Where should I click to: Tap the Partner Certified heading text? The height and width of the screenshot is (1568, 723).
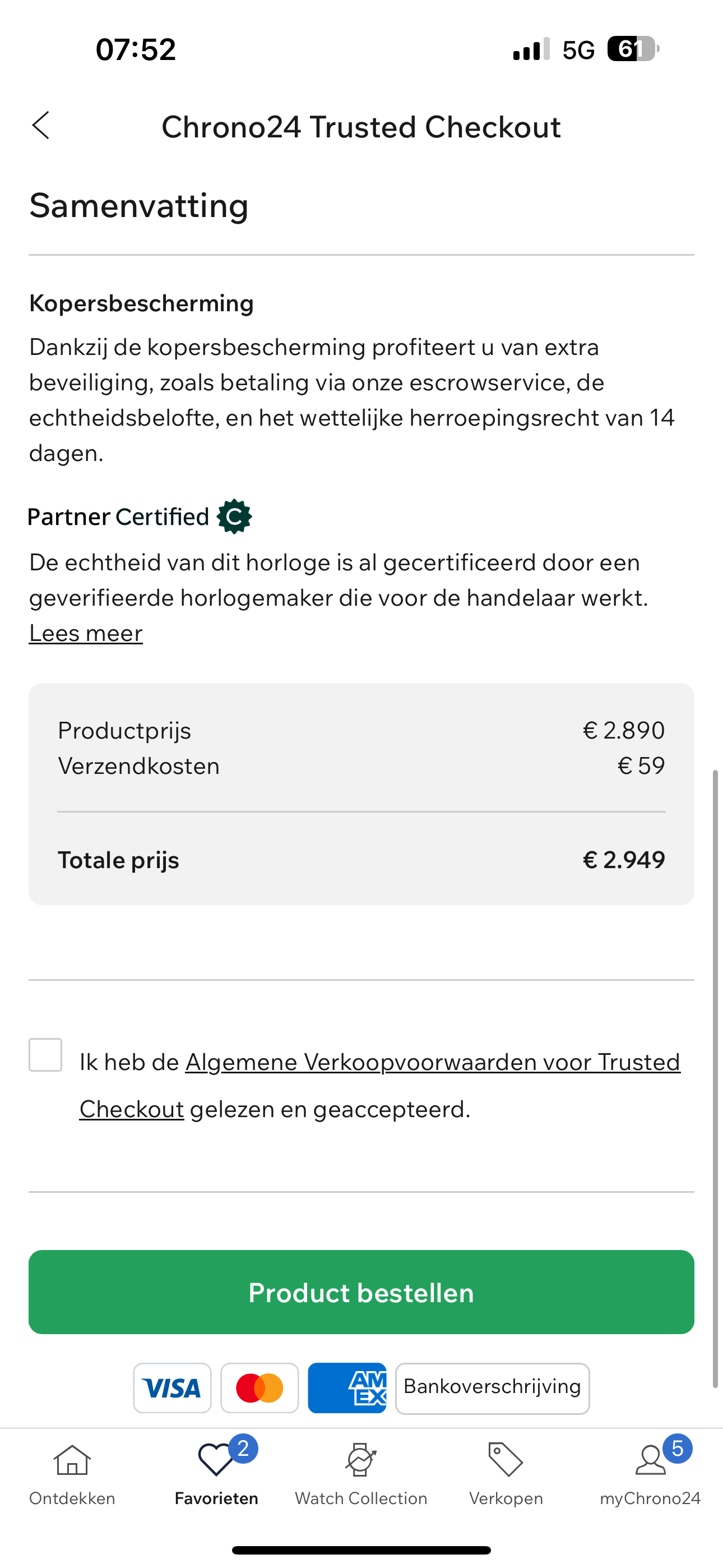tap(119, 517)
